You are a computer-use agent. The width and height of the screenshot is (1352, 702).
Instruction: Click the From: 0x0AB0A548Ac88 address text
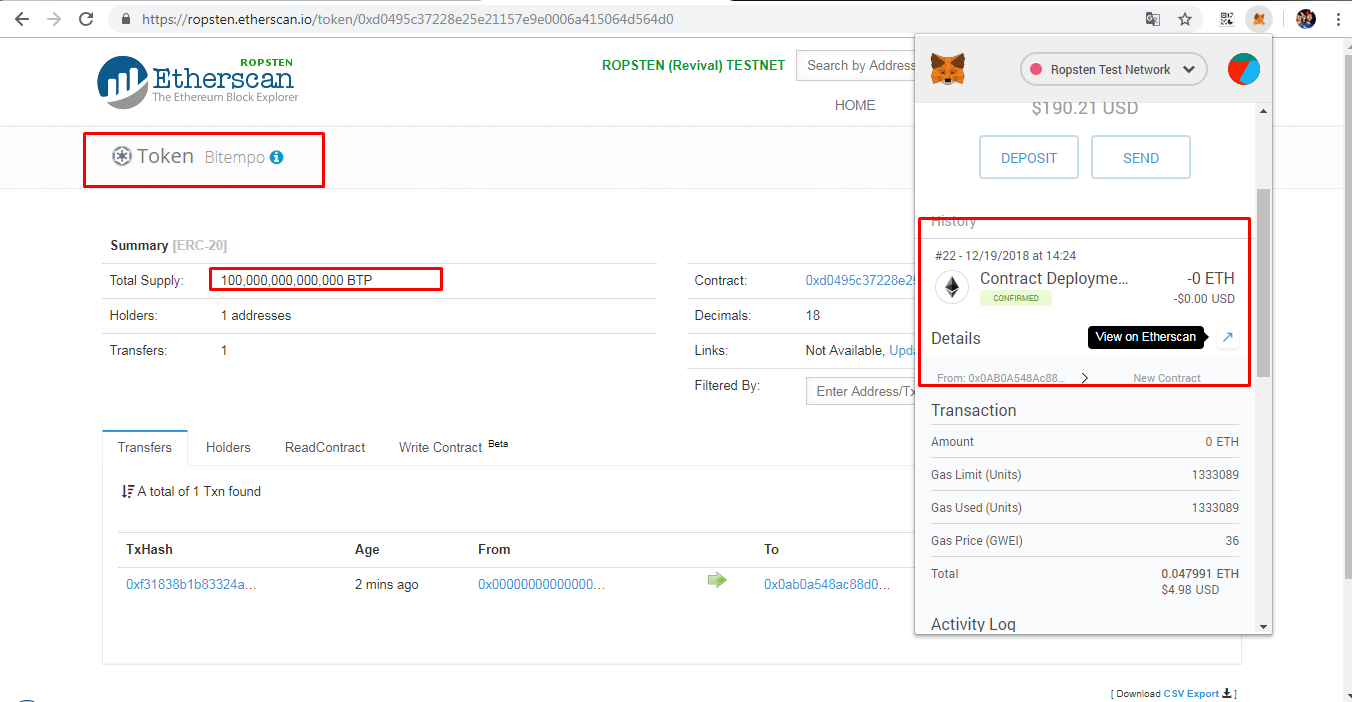(x=1001, y=378)
